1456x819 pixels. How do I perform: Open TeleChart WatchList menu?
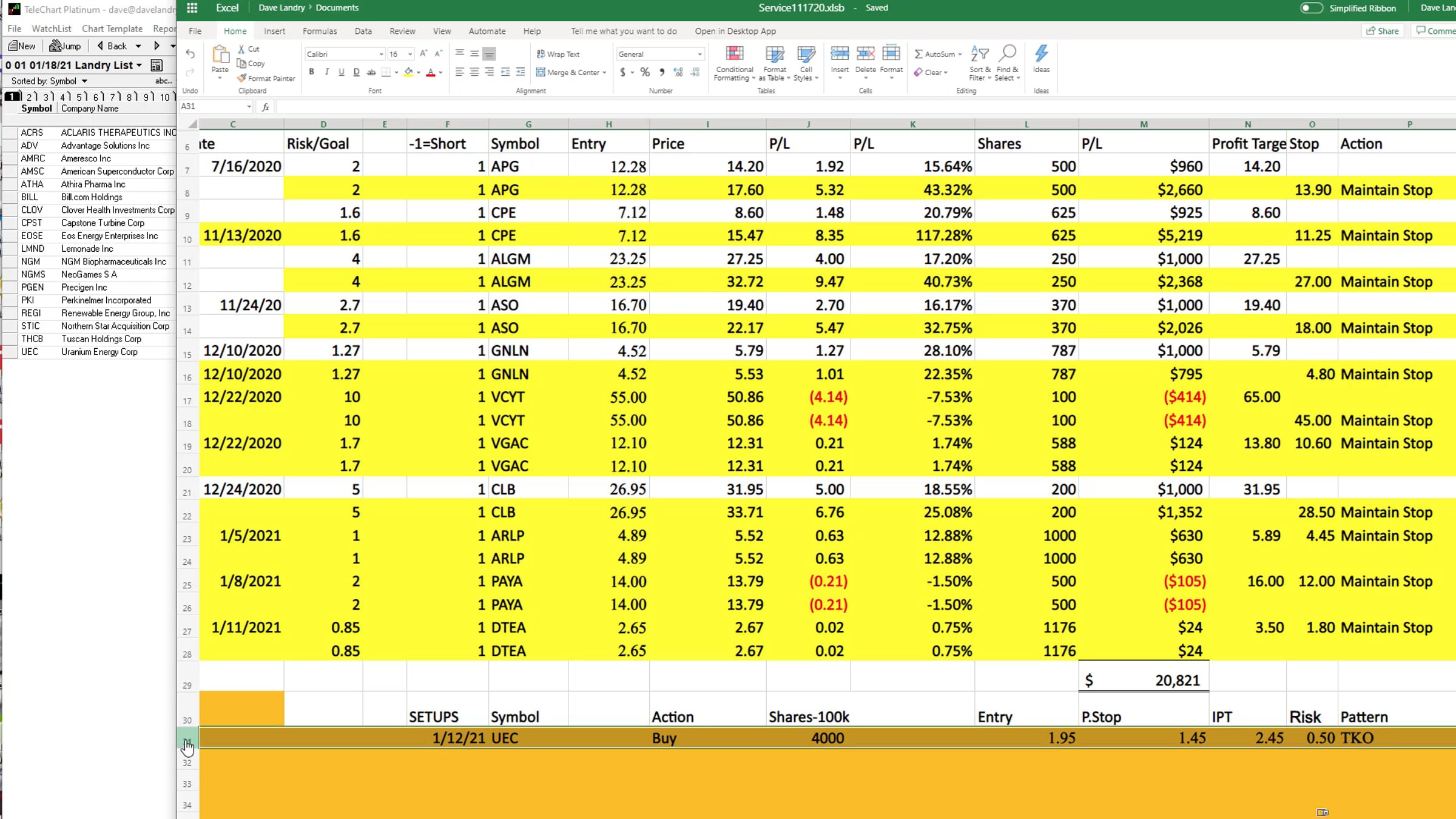coord(51,29)
